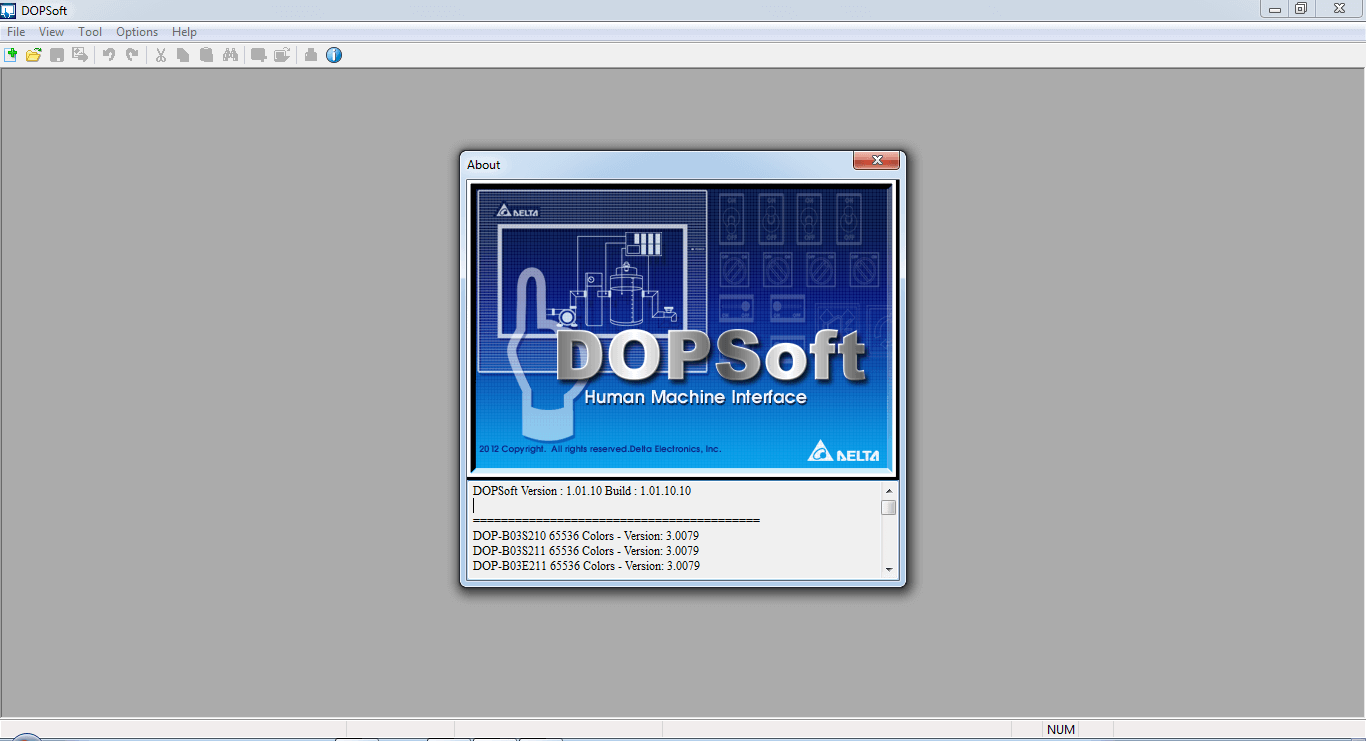Open About via blue info icon

pyautogui.click(x=334, y=55)
